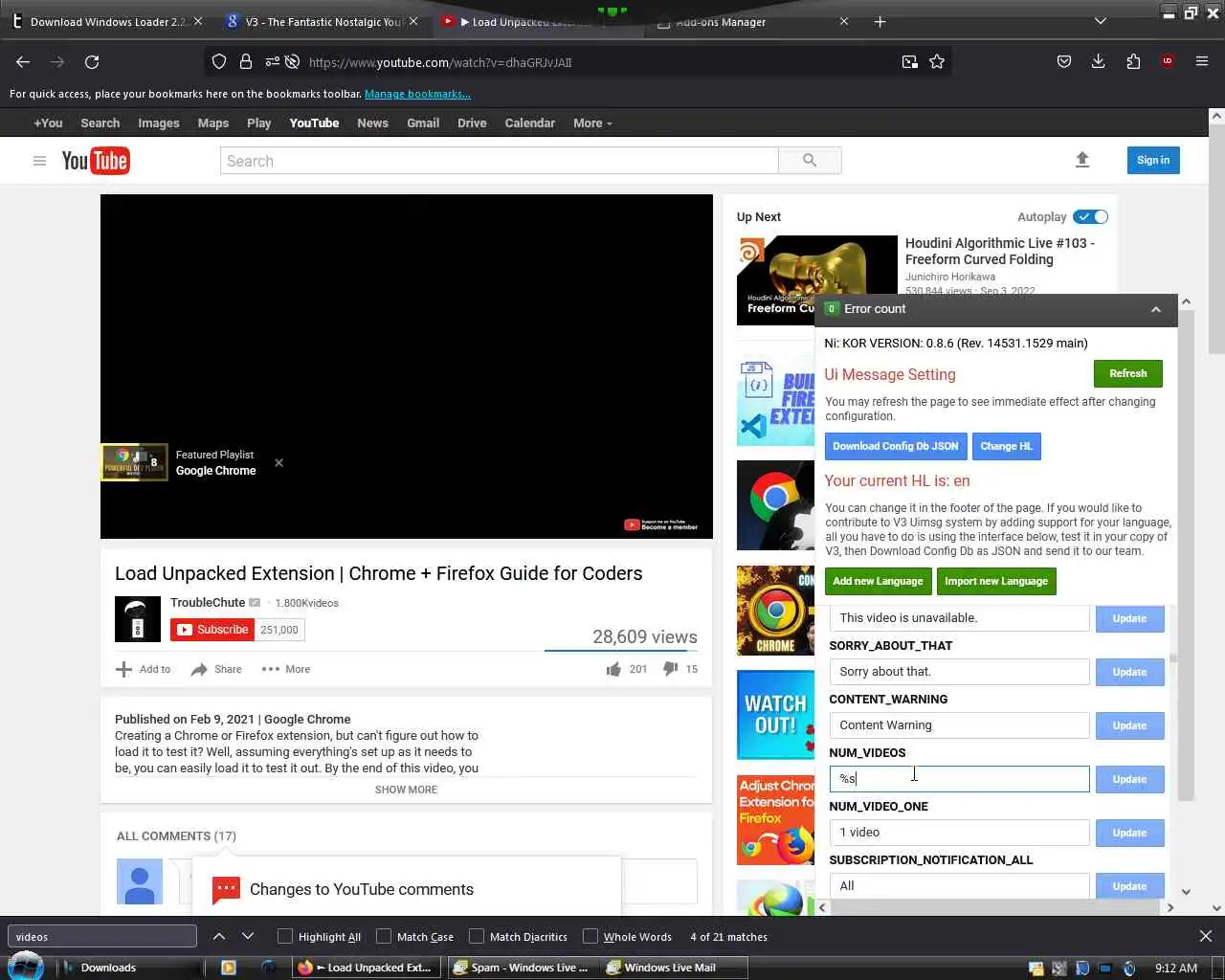Click the Manage bookmarks link

point(417,94)
